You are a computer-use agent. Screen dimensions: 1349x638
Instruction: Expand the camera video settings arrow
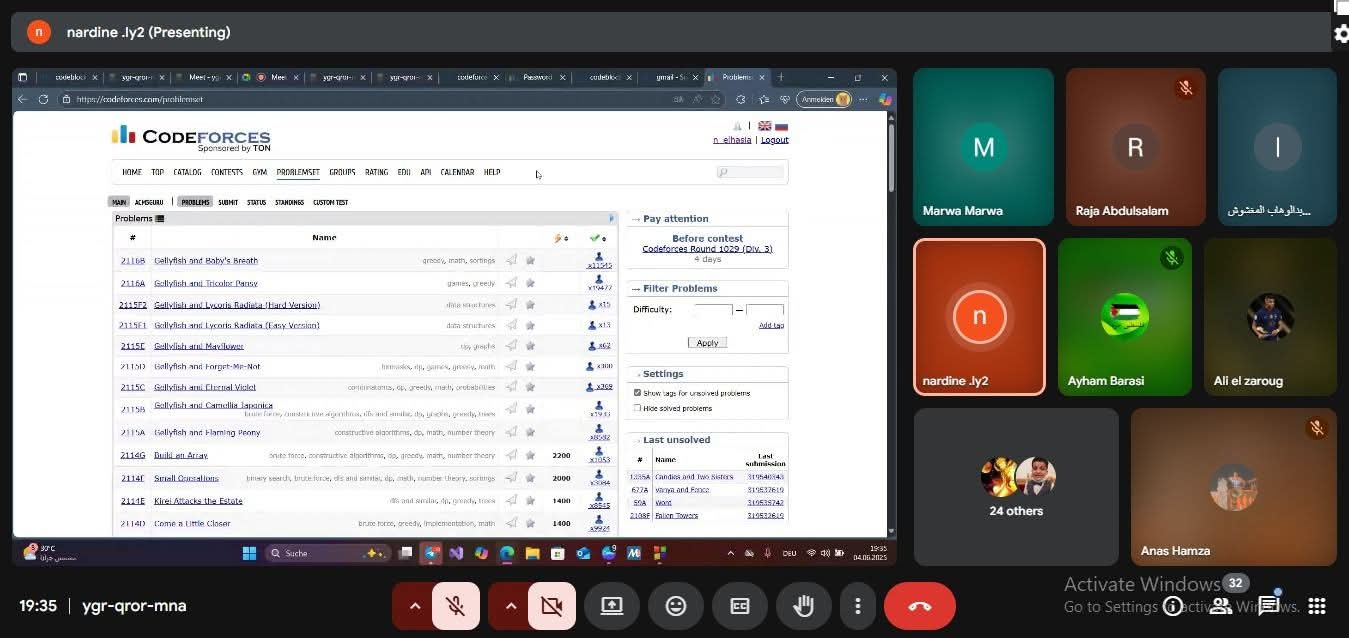coord(510,606)
